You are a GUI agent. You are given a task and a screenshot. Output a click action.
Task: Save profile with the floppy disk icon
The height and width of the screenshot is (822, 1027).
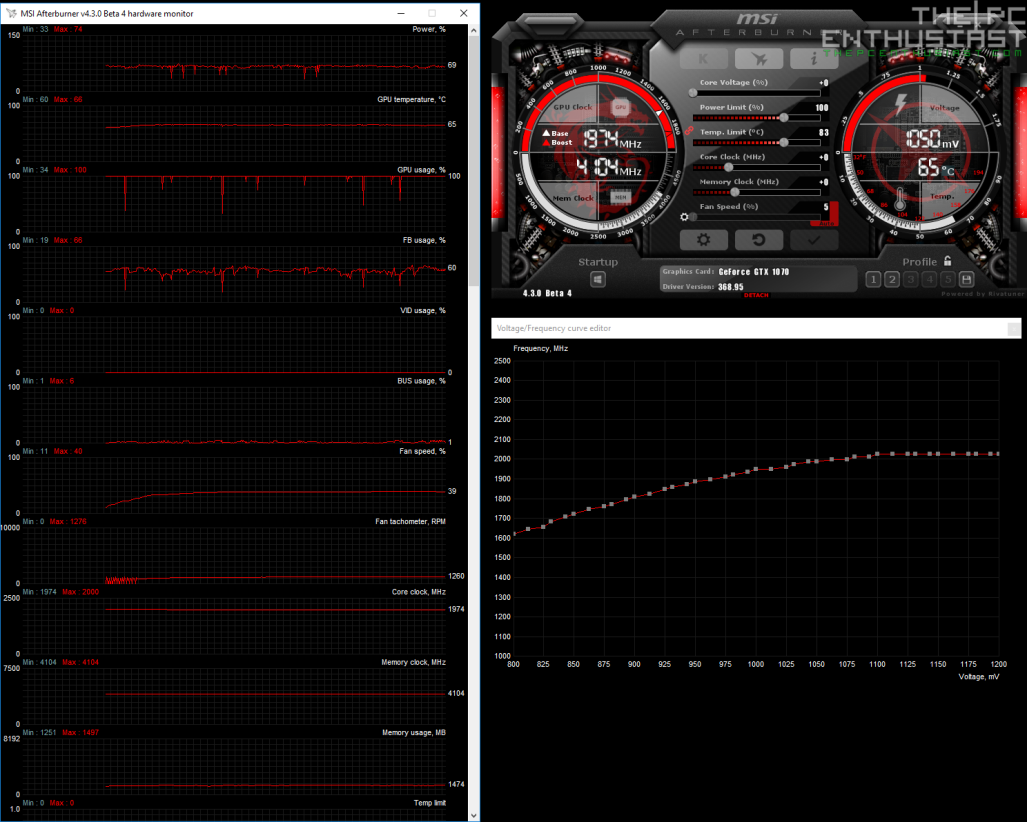tap(966, 280)
